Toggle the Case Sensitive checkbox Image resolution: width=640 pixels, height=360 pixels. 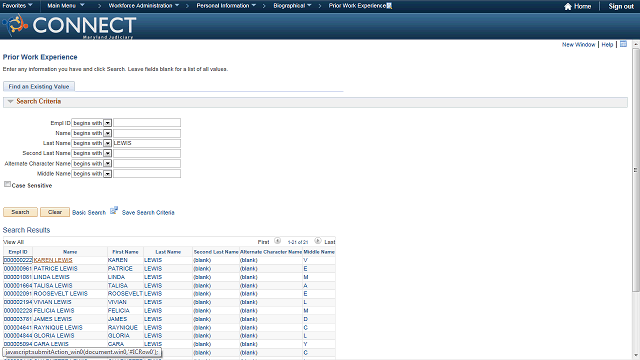click(7, 184)
